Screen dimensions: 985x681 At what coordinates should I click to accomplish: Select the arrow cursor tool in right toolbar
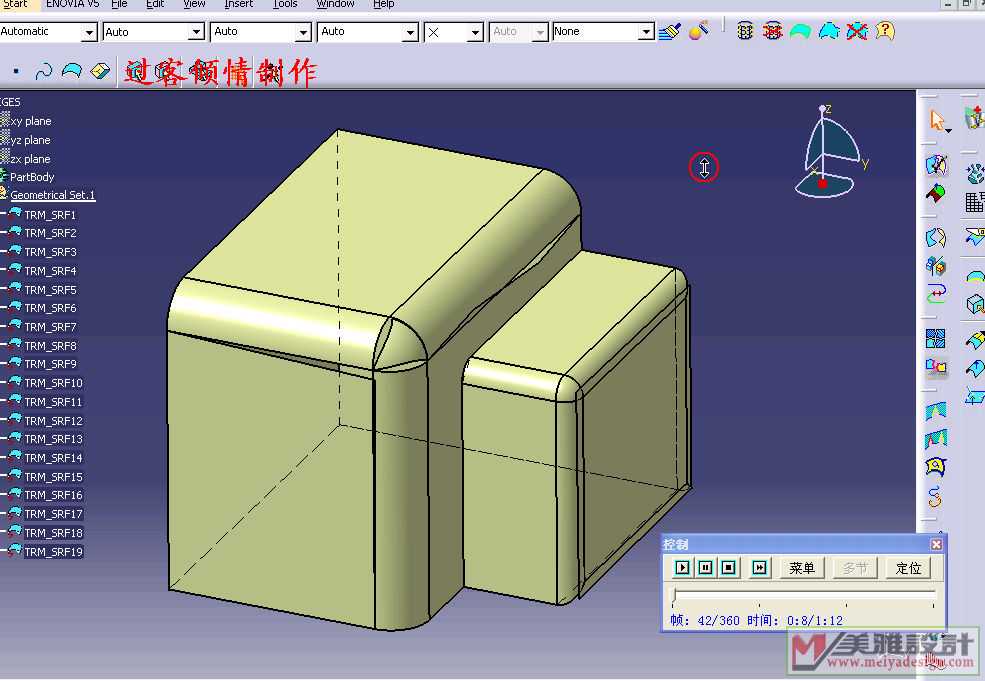tap(937, 121)
